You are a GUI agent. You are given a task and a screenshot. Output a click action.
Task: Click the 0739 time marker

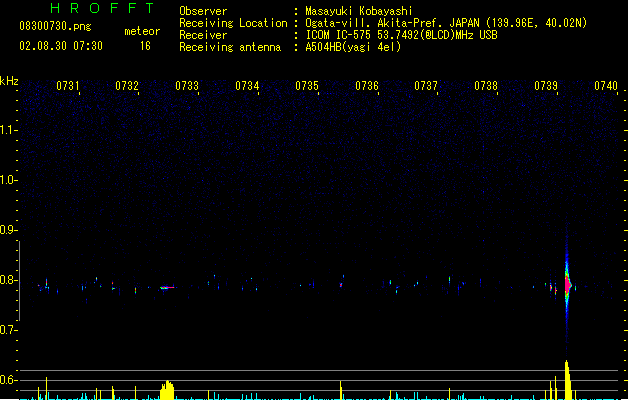[x=546, y=86]
